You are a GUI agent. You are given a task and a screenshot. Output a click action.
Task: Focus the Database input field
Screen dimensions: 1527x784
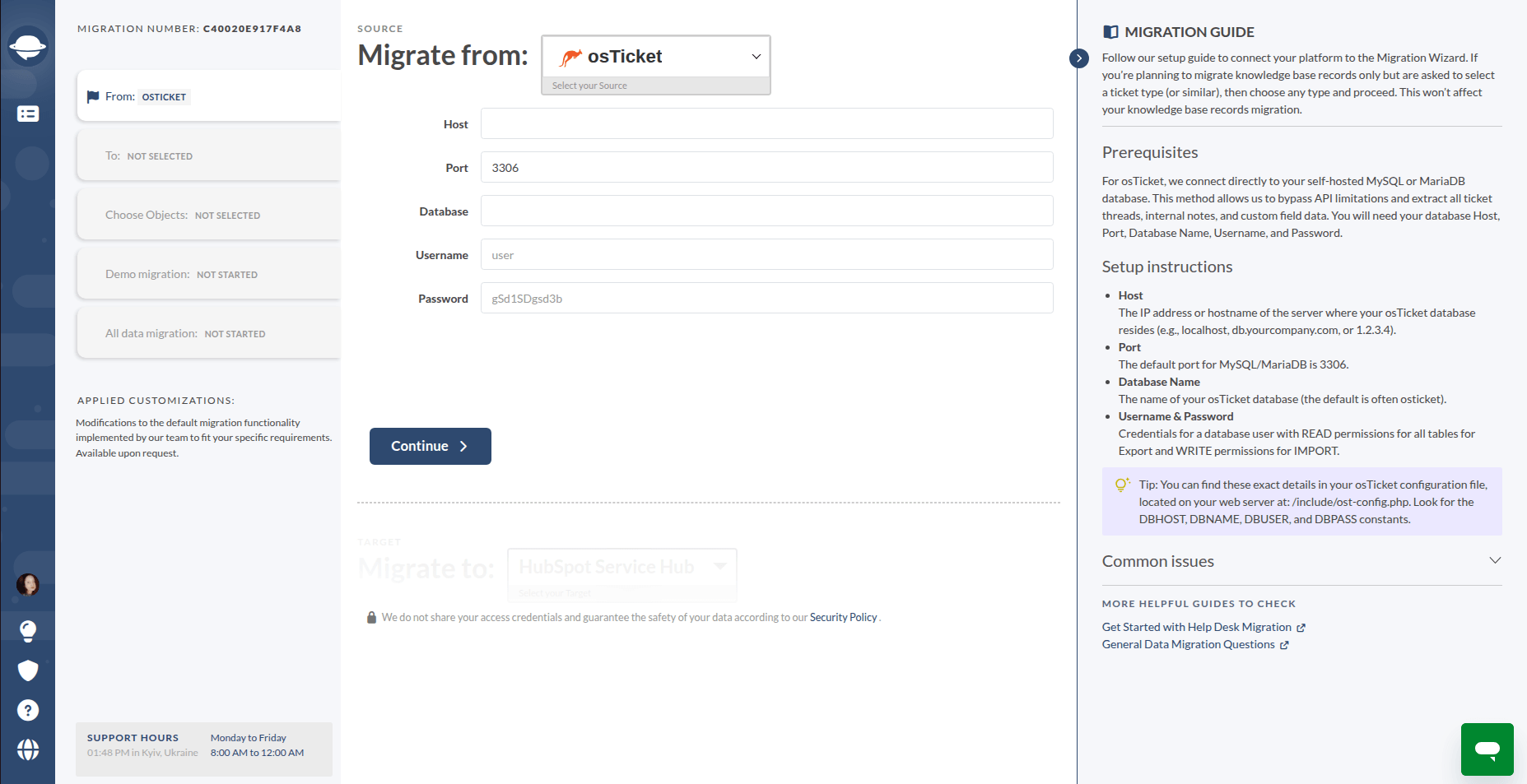click(766, 211)
